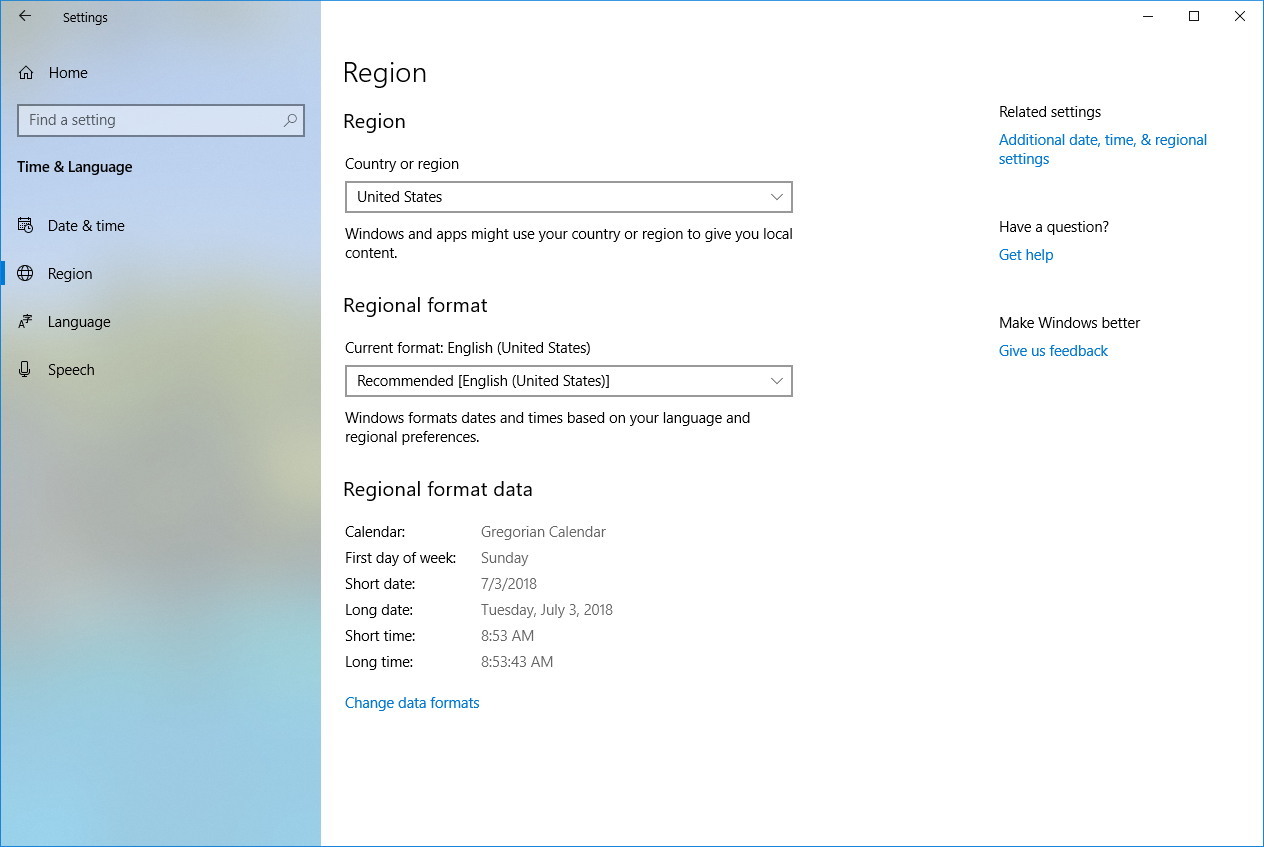Image resolution: width=1264 pixels, height=847 pixels.
Task: Click the 'Sunday' first day value
Action: click(504, 558)
